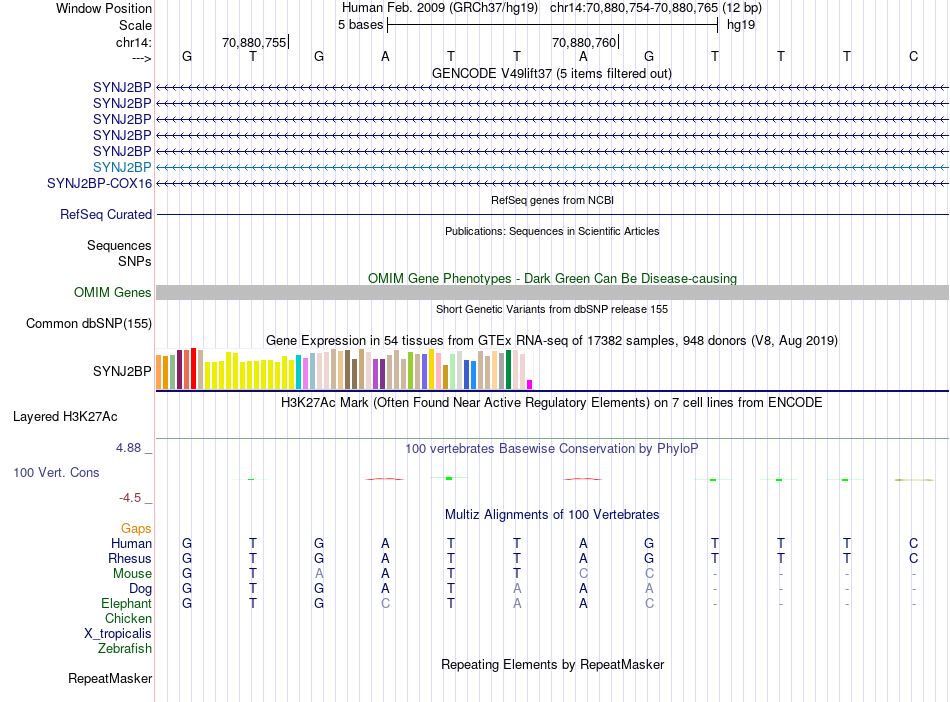Click the C base in reference sequence ruler

pyautogui.click(x=913, y=56)
